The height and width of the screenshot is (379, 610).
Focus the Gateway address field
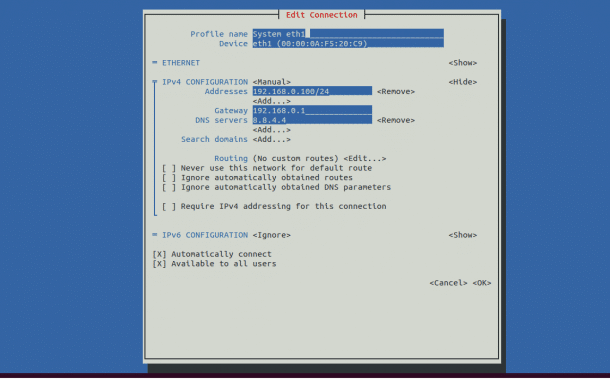point(312,111)
